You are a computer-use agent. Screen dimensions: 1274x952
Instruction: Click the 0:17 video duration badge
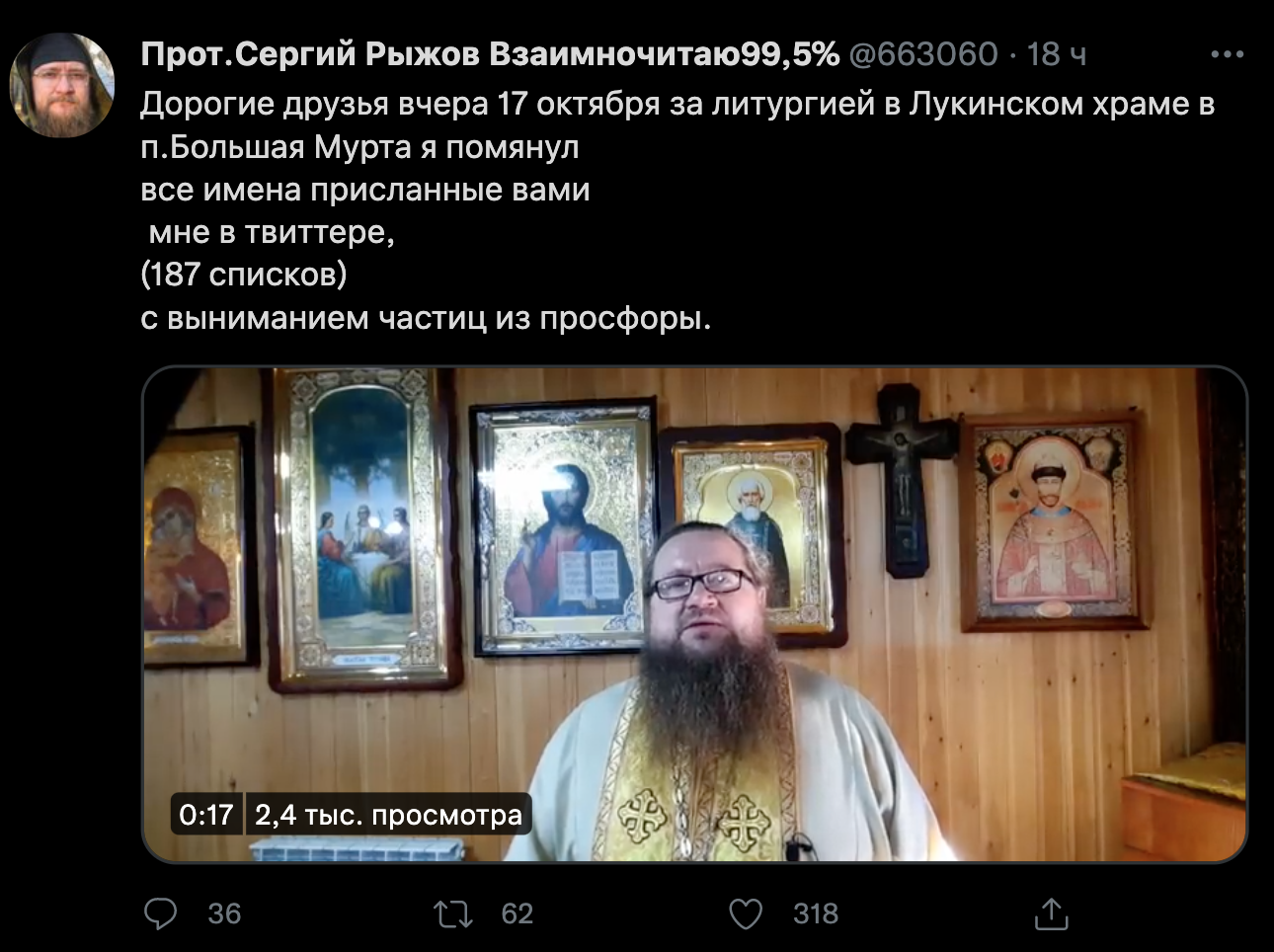click(x=206, y=815)
